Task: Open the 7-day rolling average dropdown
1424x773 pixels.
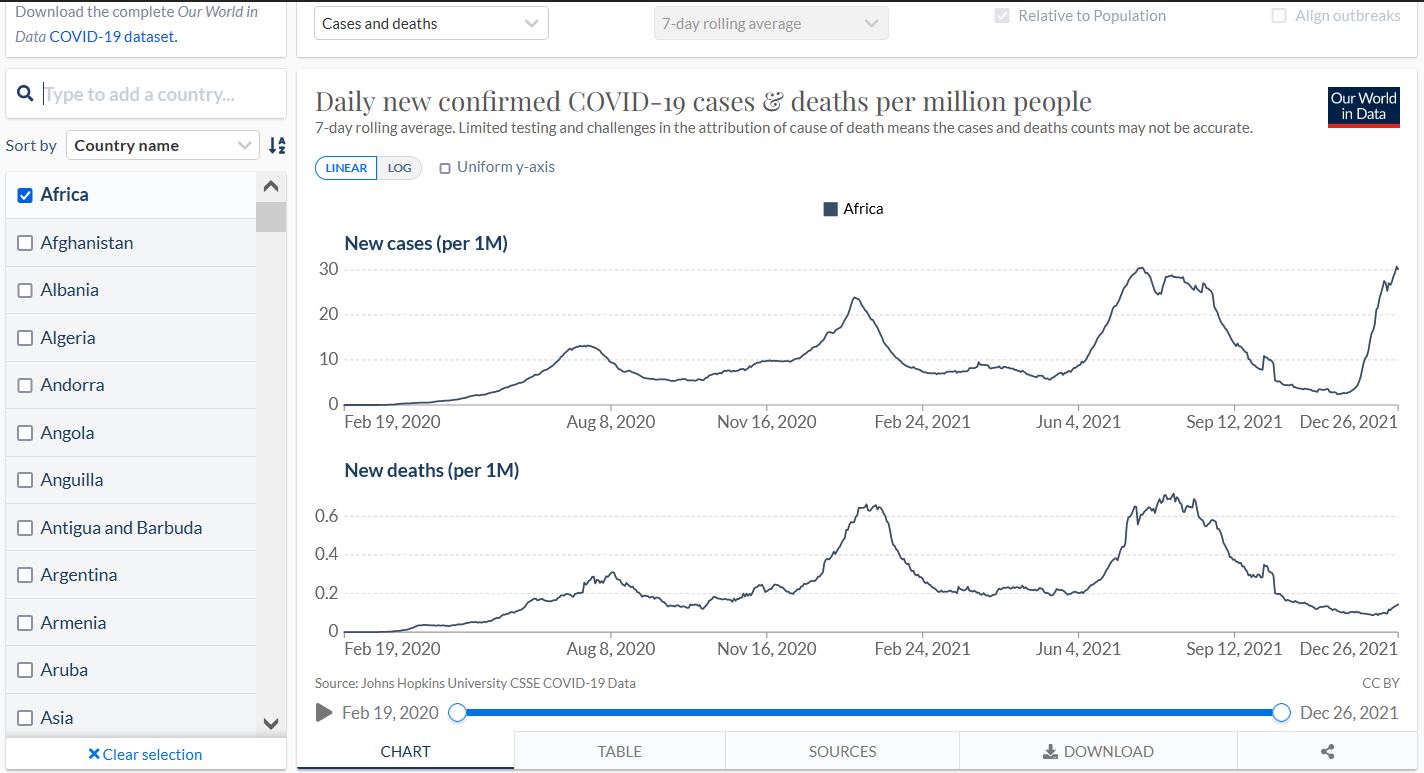Action: click(771, 24)
